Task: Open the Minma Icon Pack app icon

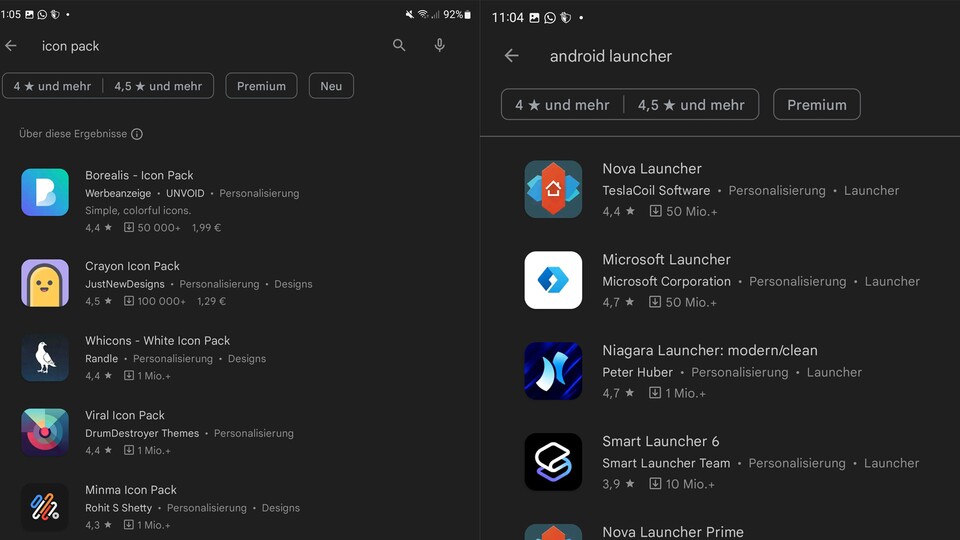Action: pos(45,507)
